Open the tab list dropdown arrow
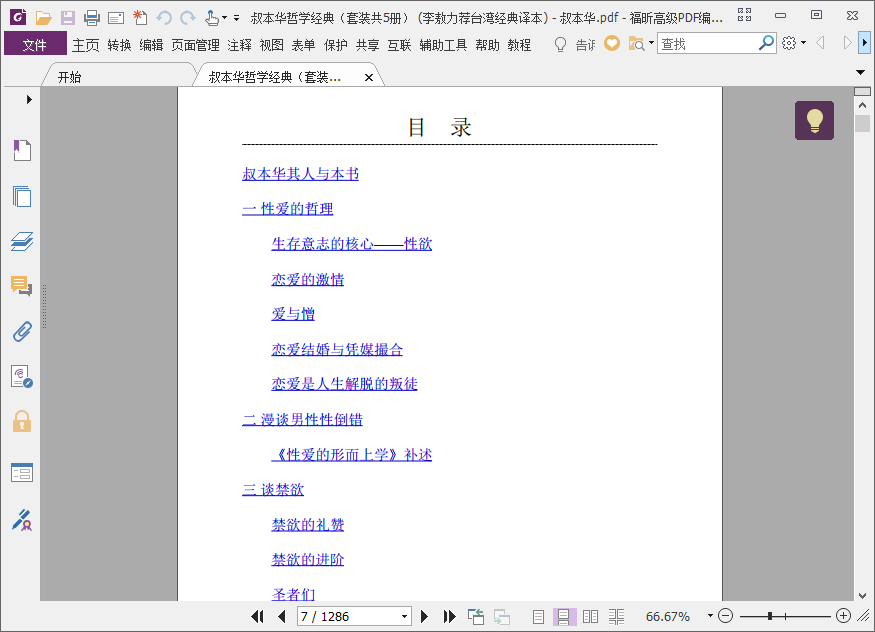 click(860, 73)
